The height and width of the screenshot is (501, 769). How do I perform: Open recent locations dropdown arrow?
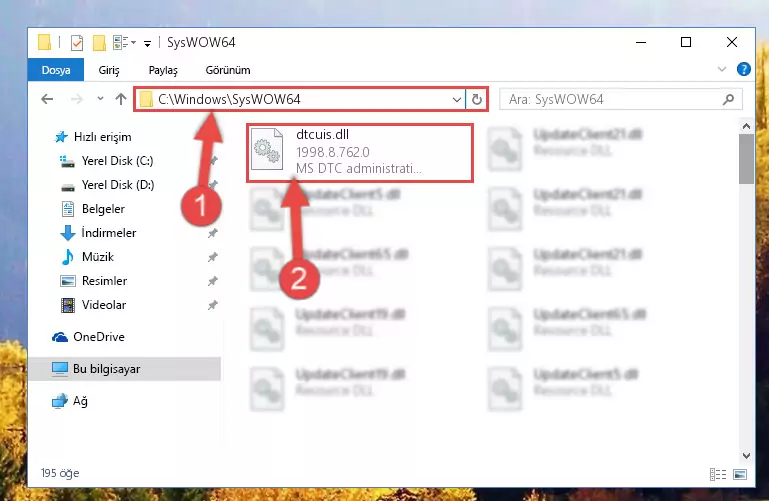pyautogui.click(x=100, y=99)
